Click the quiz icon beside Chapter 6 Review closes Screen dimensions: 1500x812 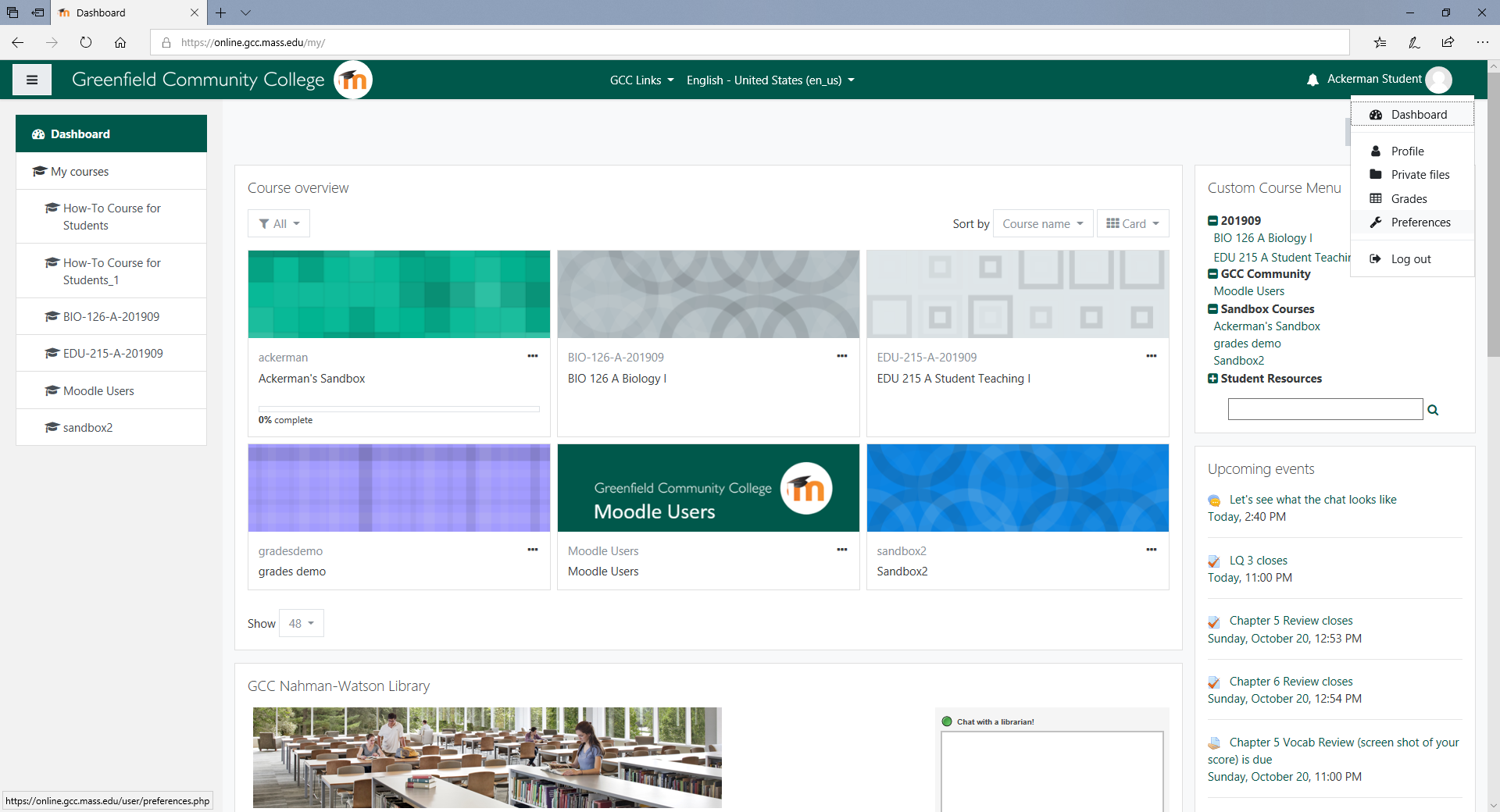(x=1214, y=682)
